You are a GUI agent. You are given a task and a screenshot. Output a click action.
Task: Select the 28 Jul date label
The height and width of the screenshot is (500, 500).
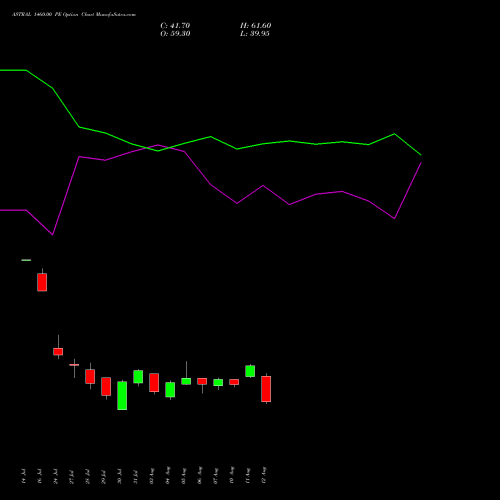[87, 476]
